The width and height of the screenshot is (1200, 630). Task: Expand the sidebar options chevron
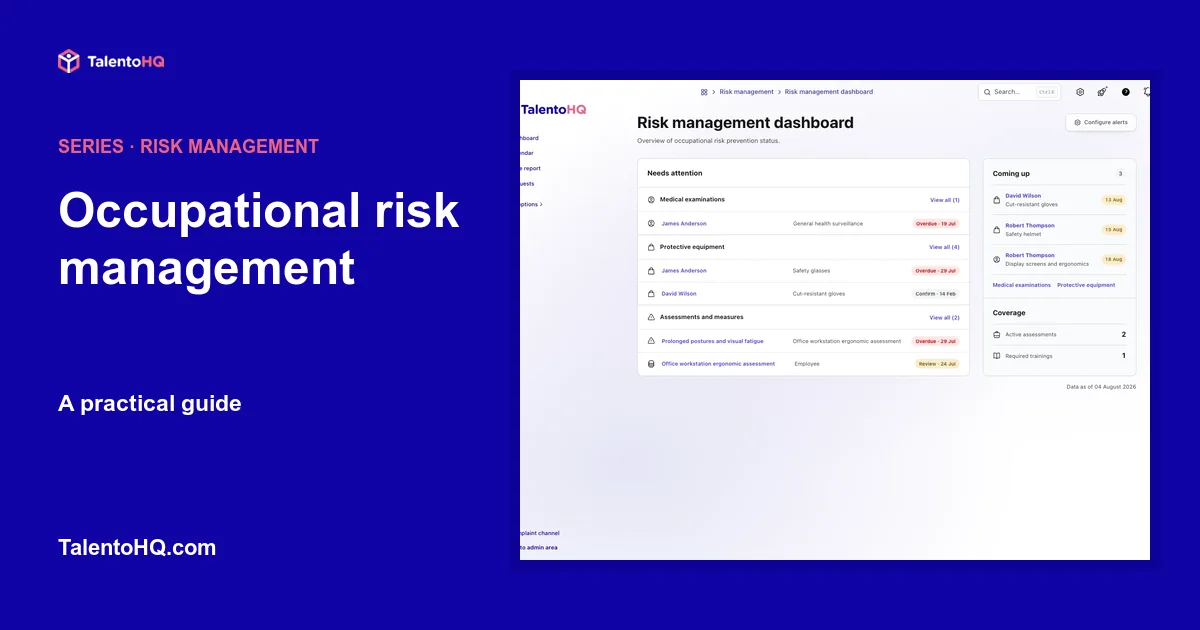click(541, 204)
